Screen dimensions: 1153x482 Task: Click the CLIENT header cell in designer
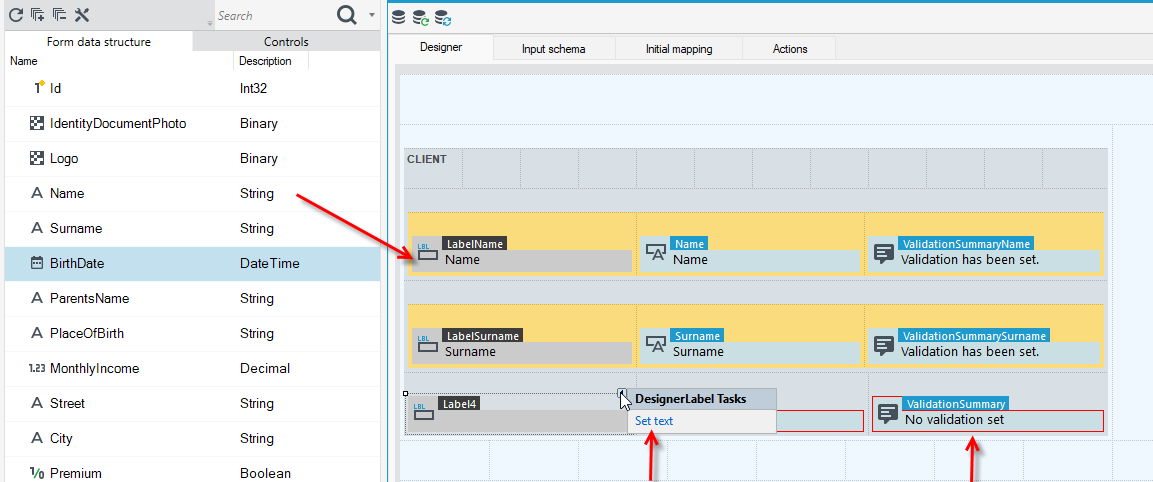click(433, 168)
